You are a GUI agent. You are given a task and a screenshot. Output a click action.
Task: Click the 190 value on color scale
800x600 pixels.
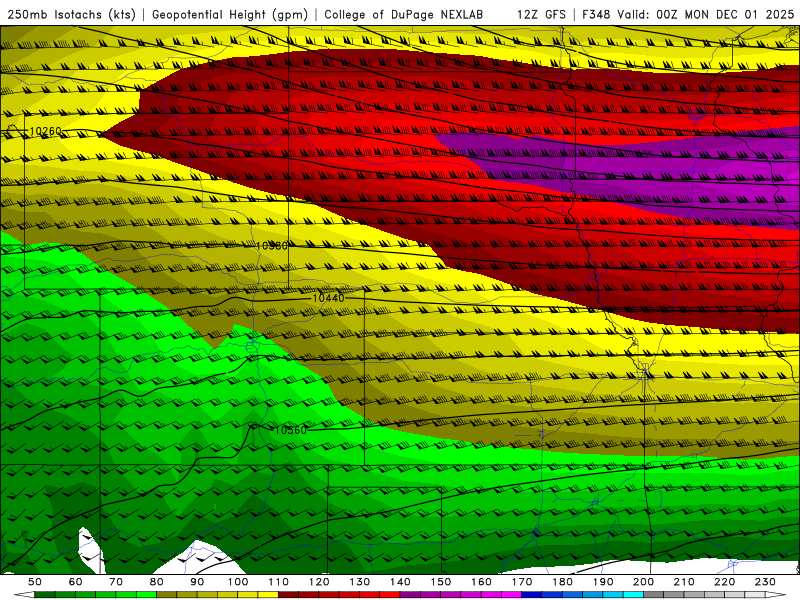pyautogui.click(x=604, y=582)
